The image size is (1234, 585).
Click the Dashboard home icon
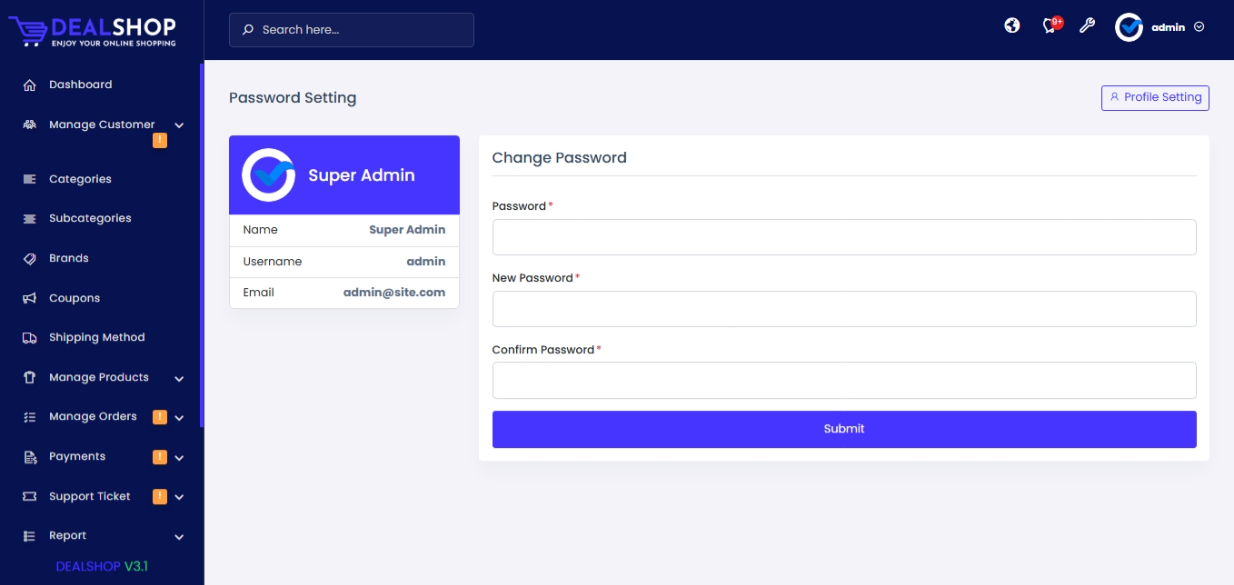(30, 85)
